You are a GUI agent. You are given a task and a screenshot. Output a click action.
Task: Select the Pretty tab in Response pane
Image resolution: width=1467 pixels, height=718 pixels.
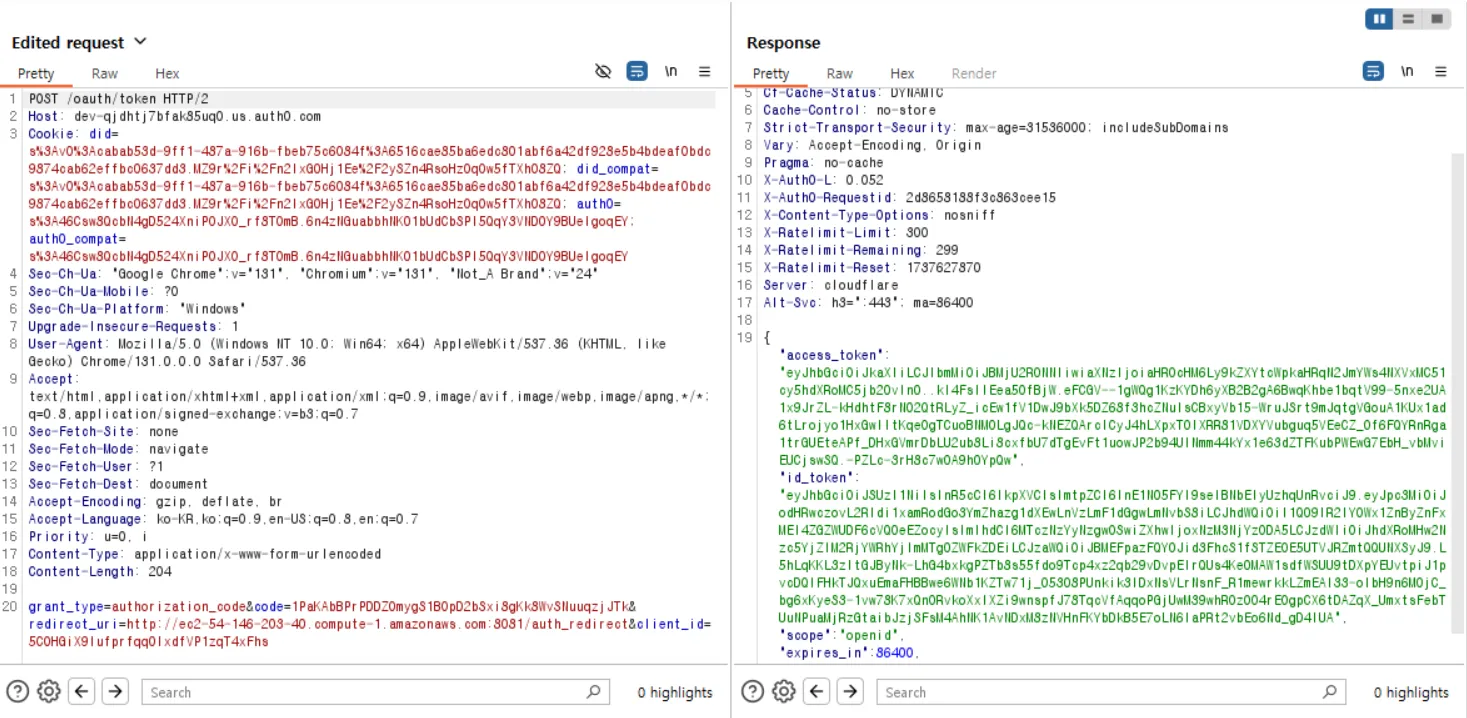point(771,73)
